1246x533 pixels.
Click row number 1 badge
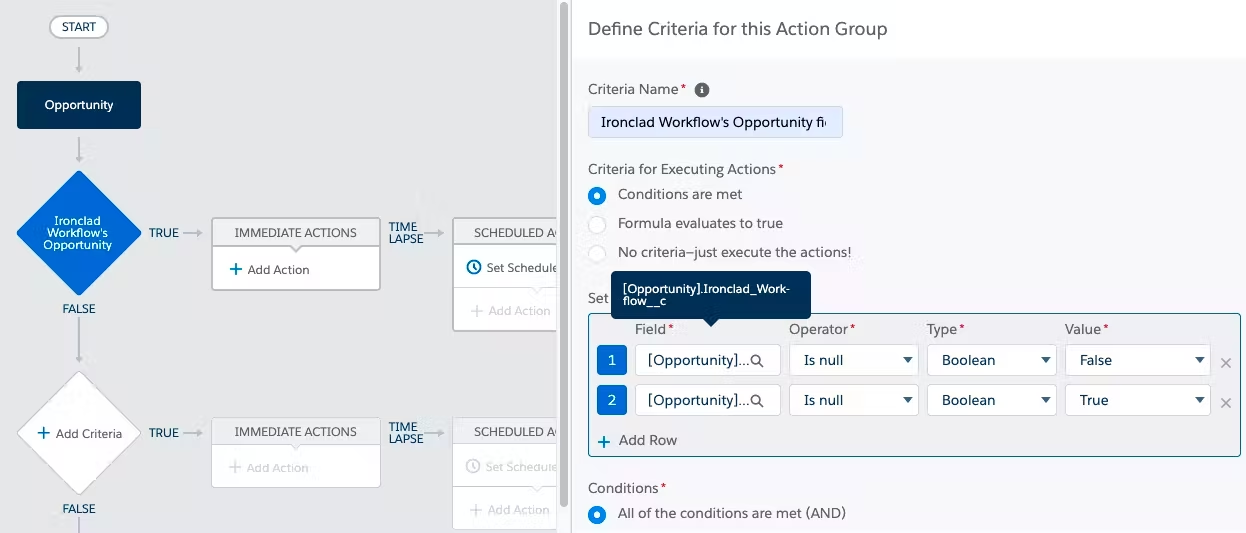pos(612,360)
